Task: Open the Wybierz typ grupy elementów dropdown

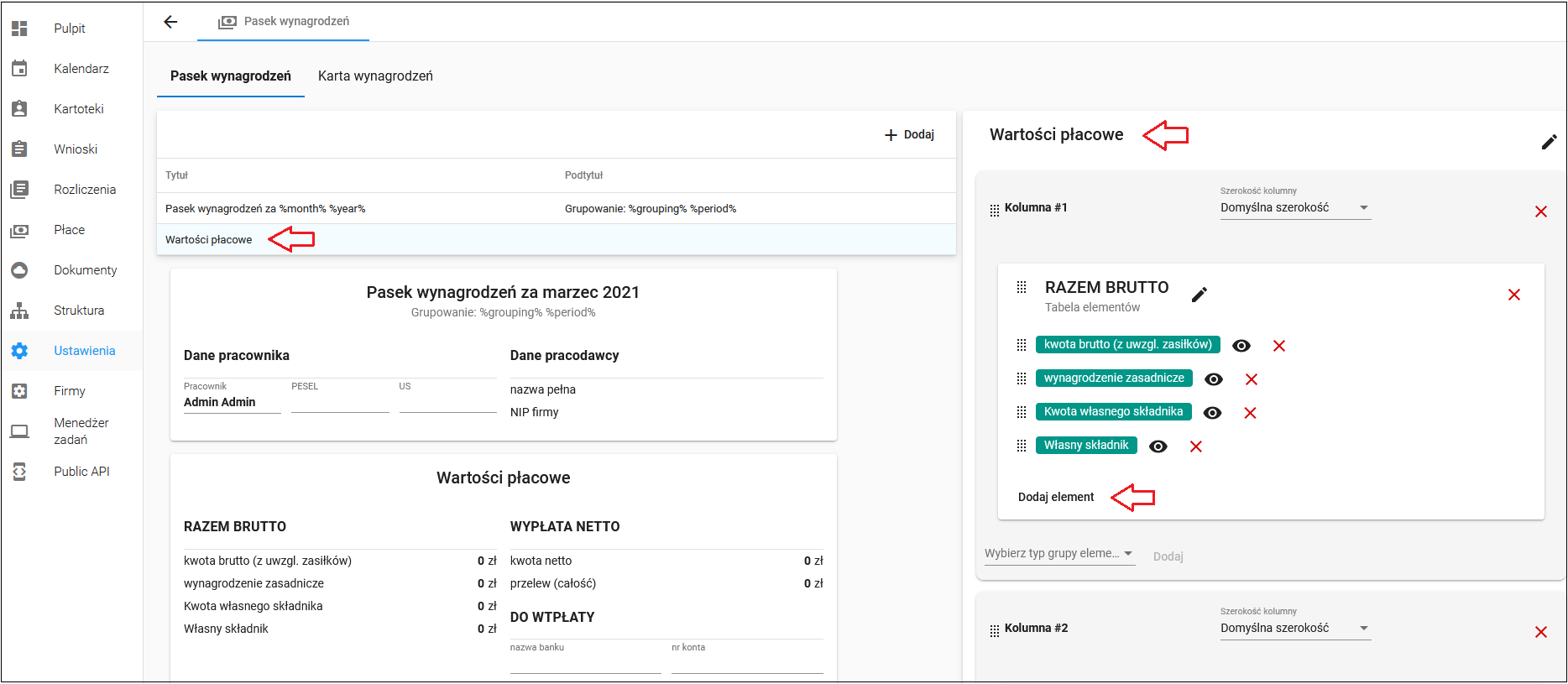Action: [x=1059, y=554]
